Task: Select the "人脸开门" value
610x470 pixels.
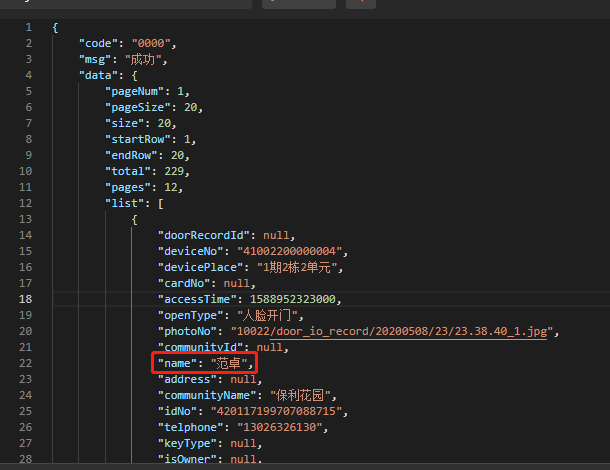Action: [x=267, y=315]
